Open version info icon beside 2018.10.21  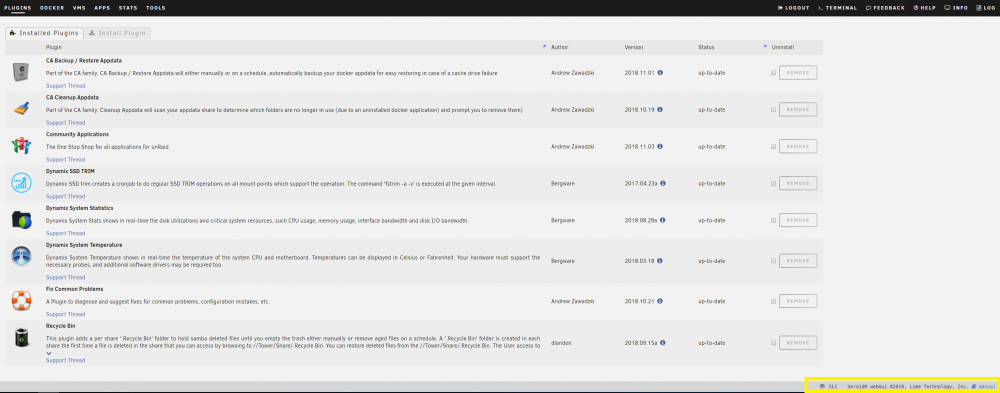(660, 301)
